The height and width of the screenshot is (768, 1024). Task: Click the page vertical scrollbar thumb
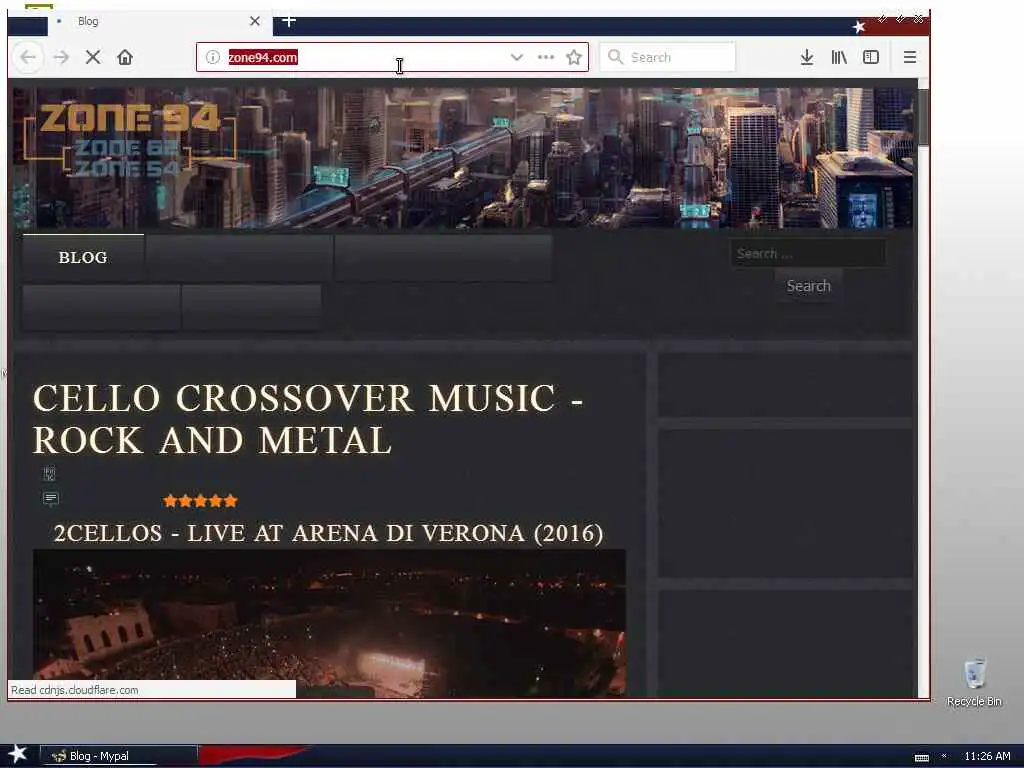[x=923, y=118]
